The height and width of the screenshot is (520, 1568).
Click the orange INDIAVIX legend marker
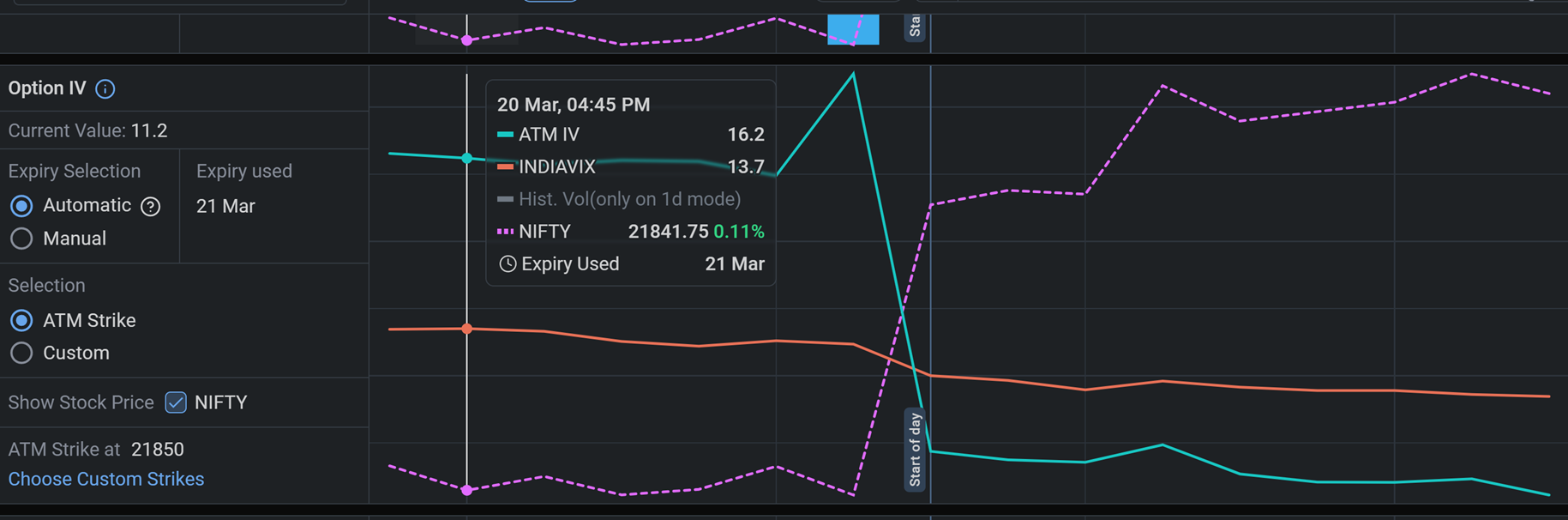coord(505,166)
